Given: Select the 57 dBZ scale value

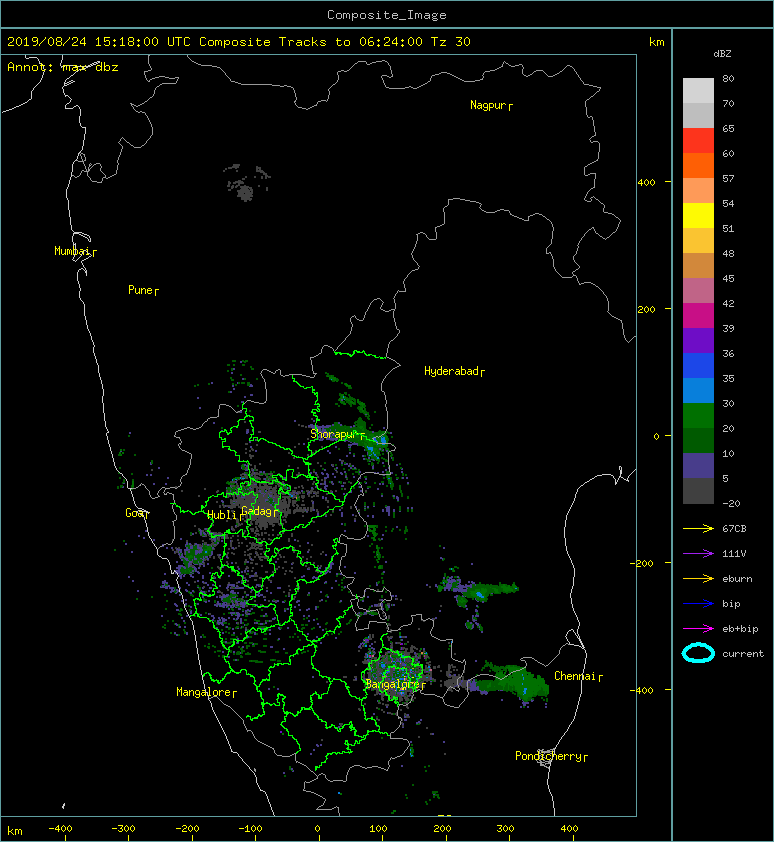Looking at the screenshot, I should 728,178.
